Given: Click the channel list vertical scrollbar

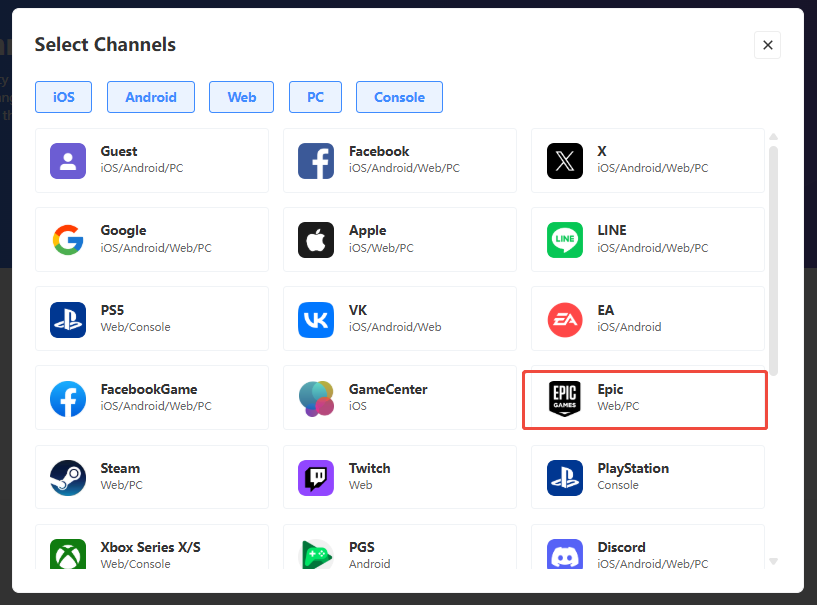Looking at the screenshot, I should tap(773, 261).
